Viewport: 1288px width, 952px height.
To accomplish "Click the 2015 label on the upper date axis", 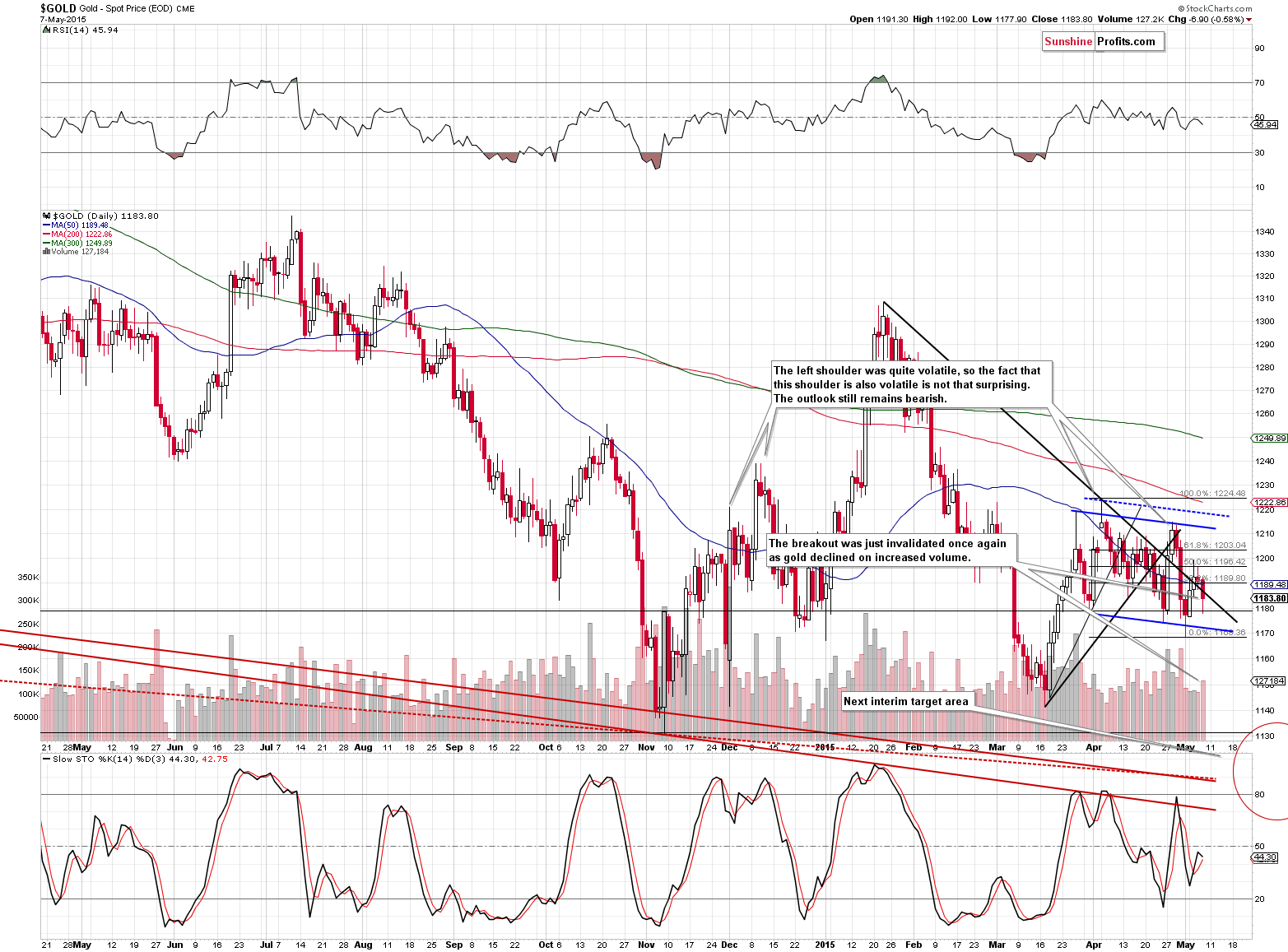I will (x=825, y=747).
